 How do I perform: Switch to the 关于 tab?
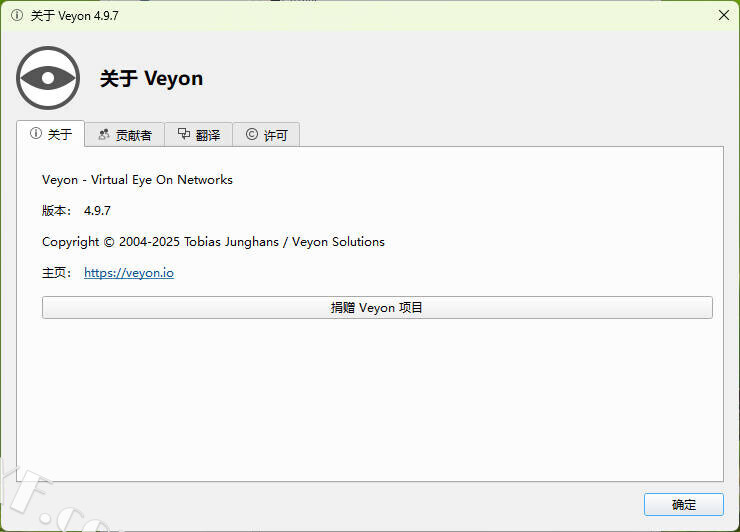click(x=50, y=134)
